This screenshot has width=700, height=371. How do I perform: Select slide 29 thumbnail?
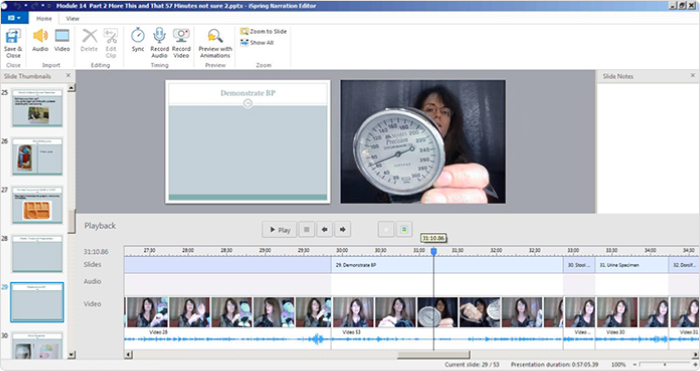tap(37, 302)
